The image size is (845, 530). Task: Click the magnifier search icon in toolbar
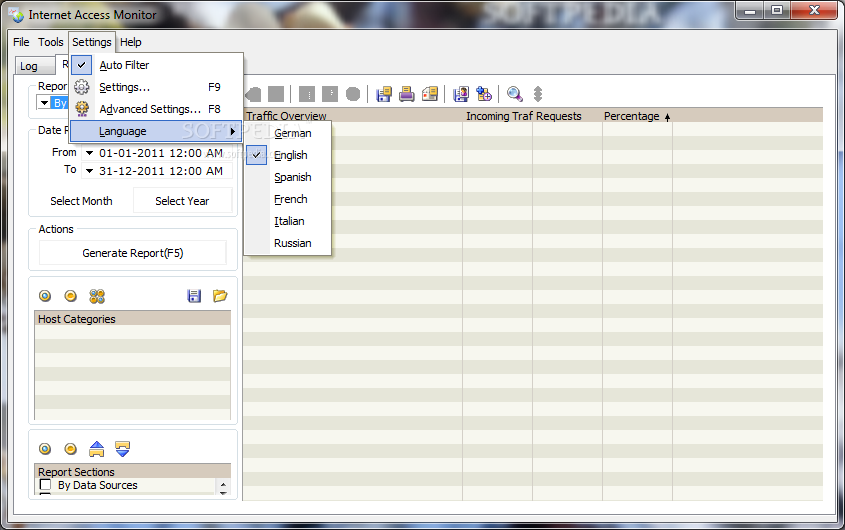tap(515, 94)
